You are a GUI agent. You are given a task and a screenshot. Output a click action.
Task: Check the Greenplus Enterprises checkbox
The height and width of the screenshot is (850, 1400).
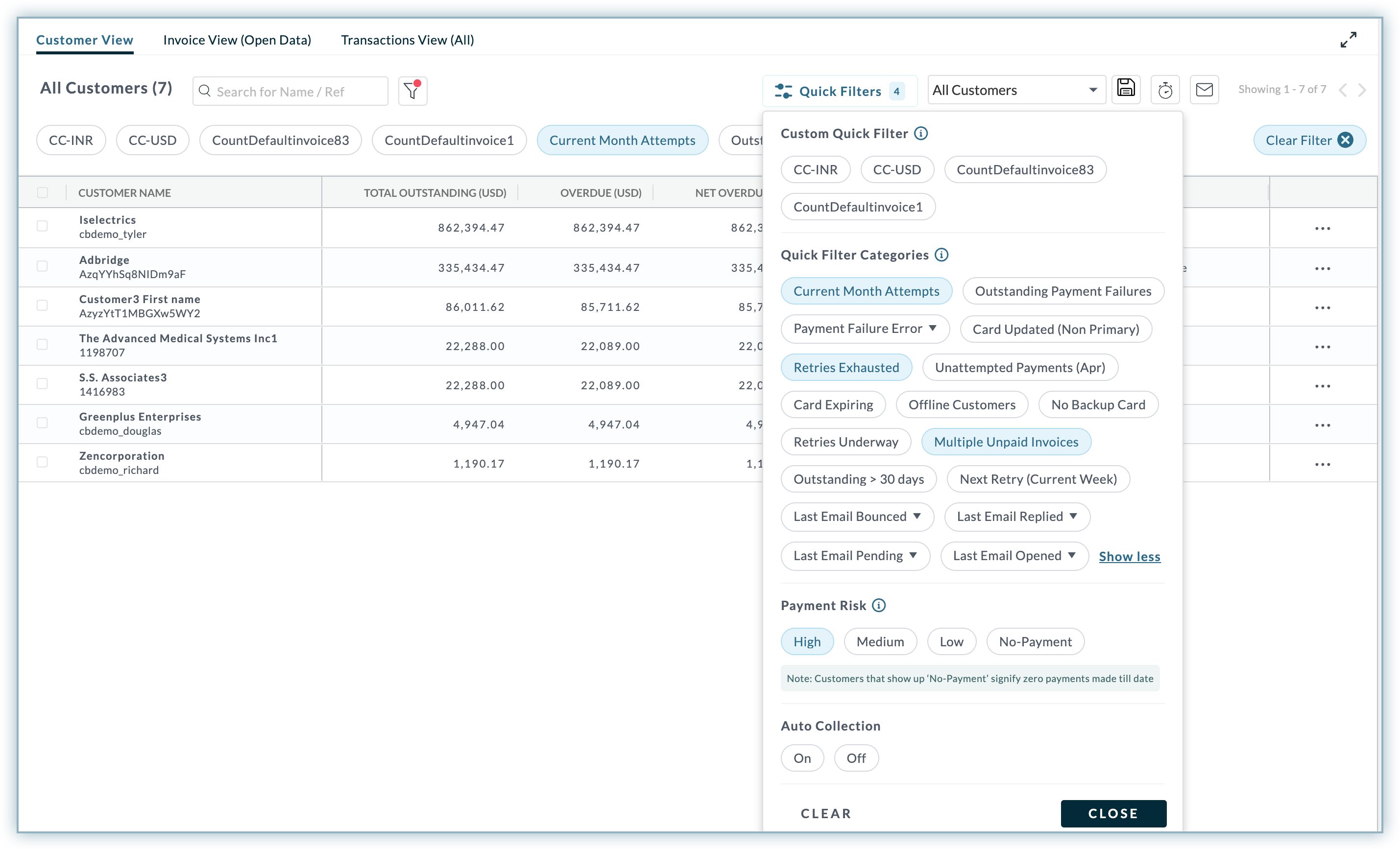[42, 423]
